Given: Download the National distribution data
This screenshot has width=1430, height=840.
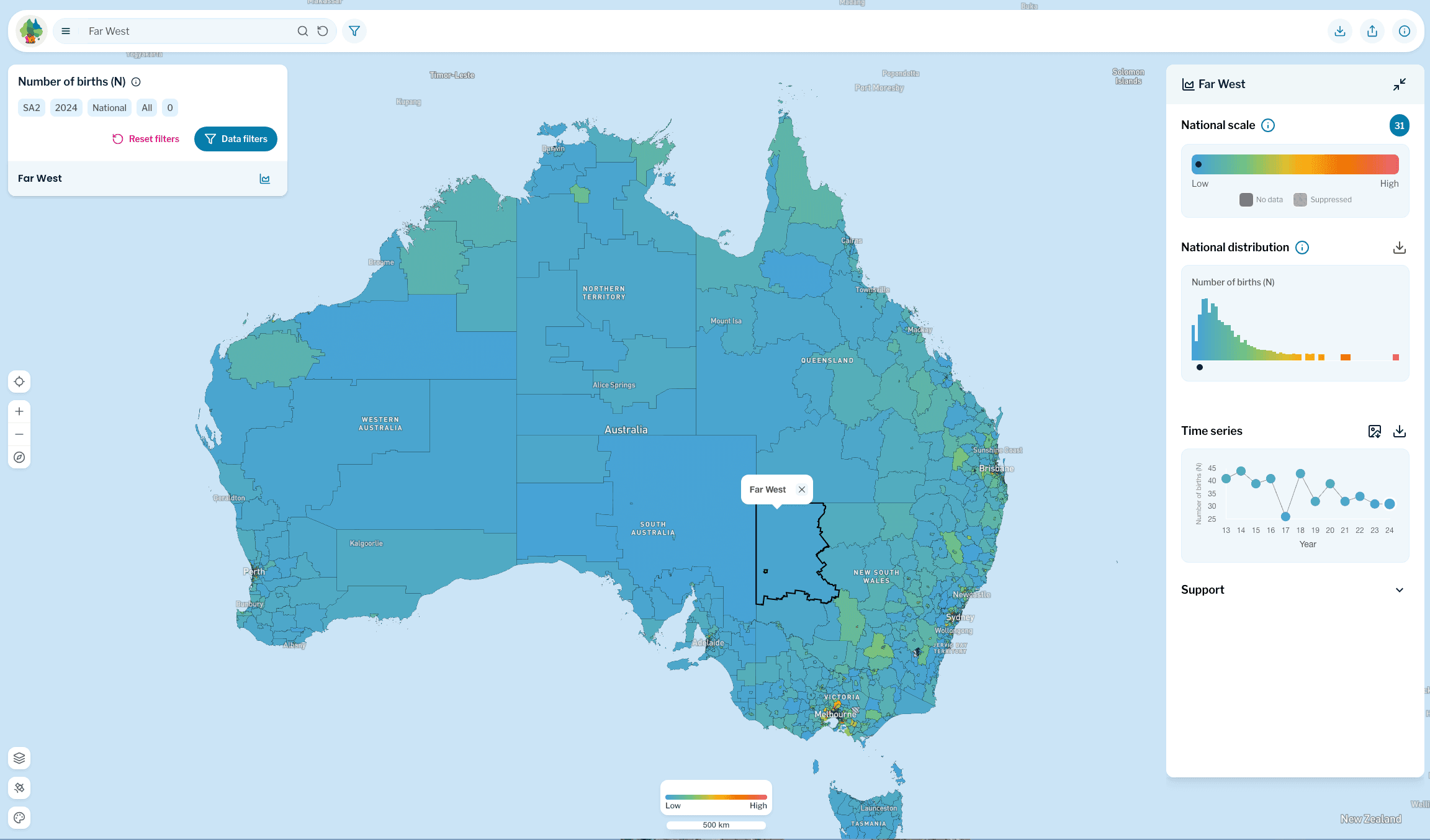Looking at the screenshot, I should pyautogui.click(x=1400, y=247).
